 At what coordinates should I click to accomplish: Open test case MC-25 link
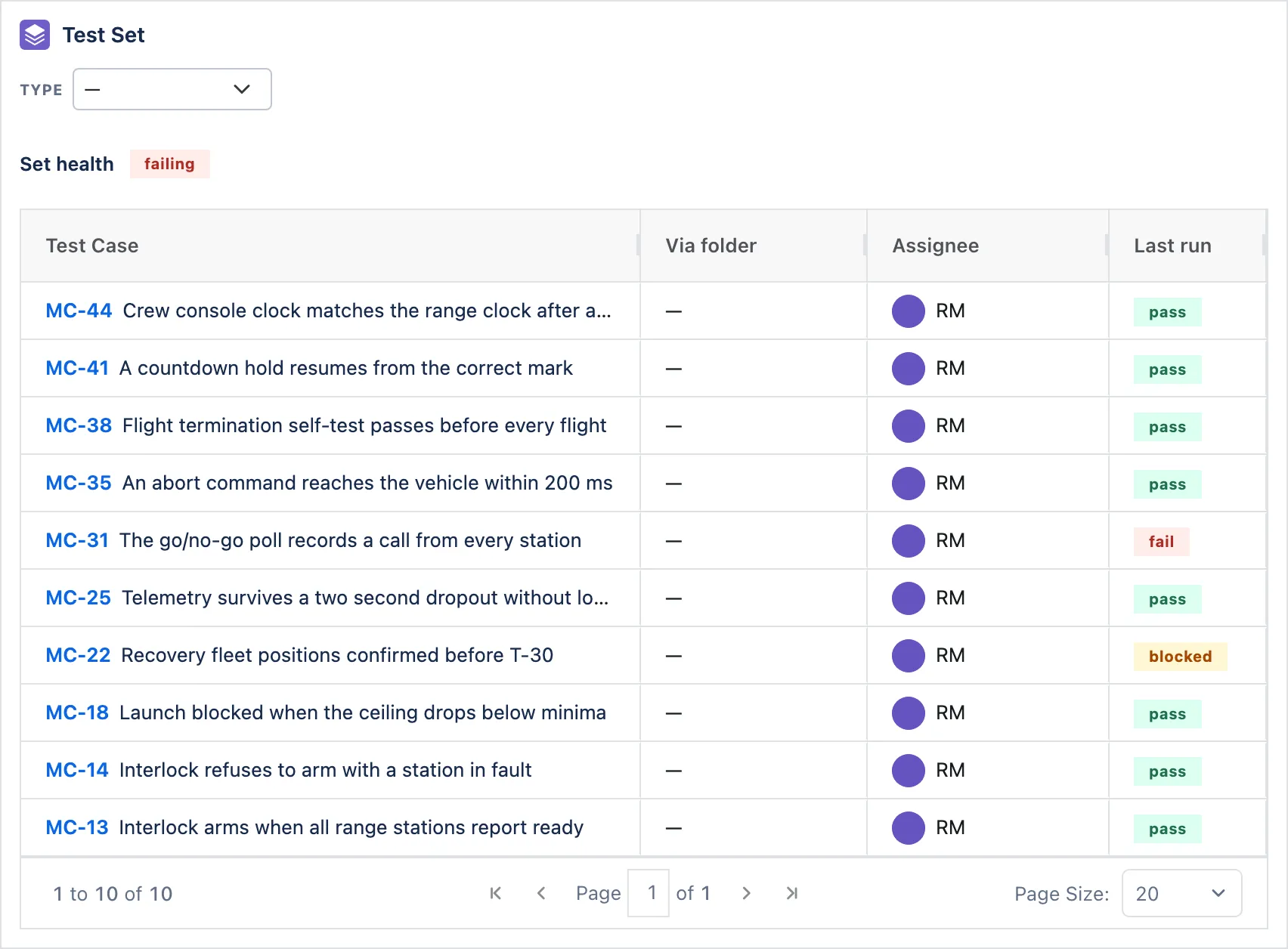(79, 598)
